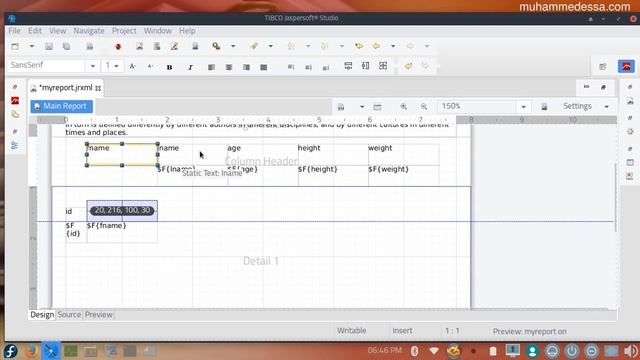Increase font size with the larger A icon

(132, 66)
